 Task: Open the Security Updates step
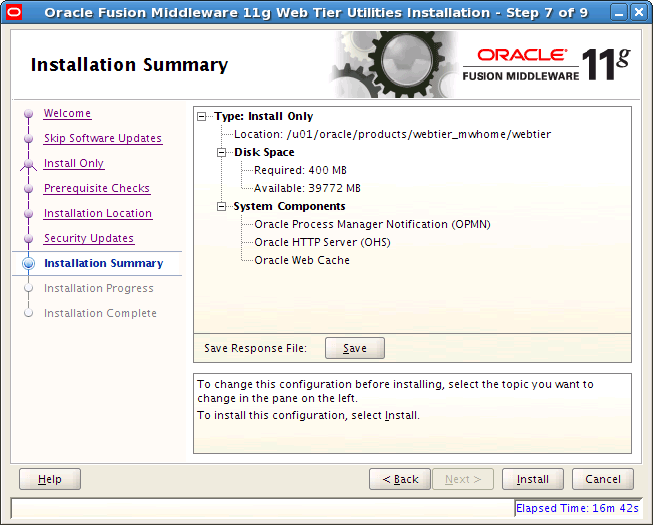tap(89, 238)
